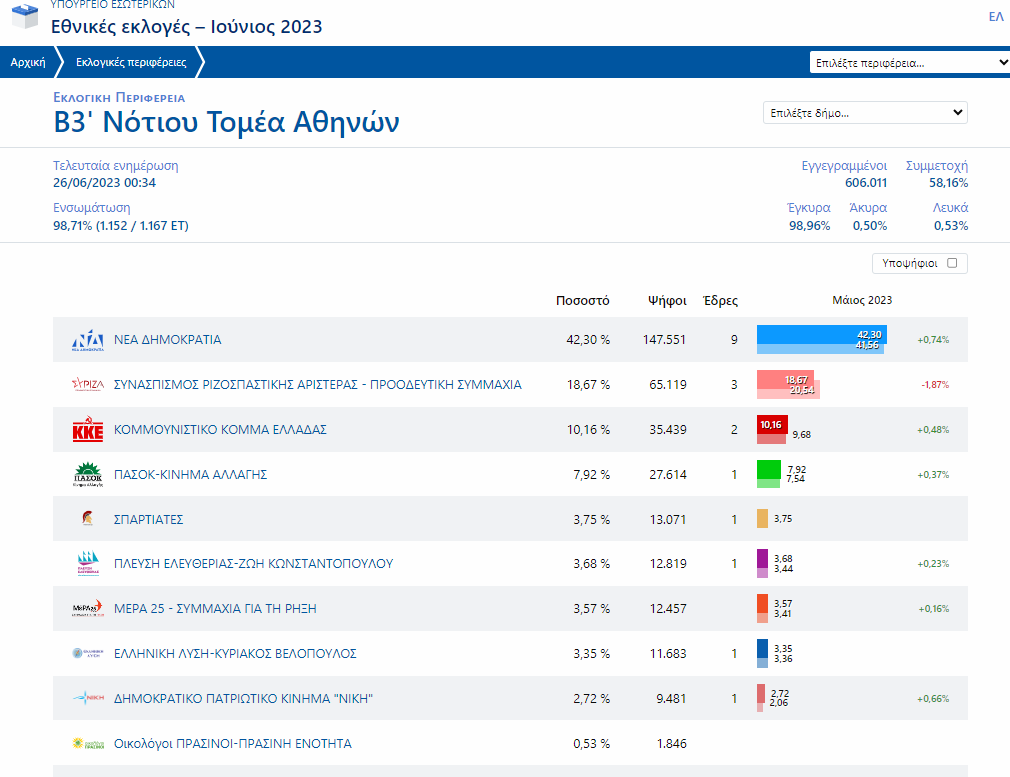Click the ΝΕΑ ΔΗΜΟΚΡΑΤΙΑ party logo
The height and width of the screenshot is (777, 1010).
[85, 339]
